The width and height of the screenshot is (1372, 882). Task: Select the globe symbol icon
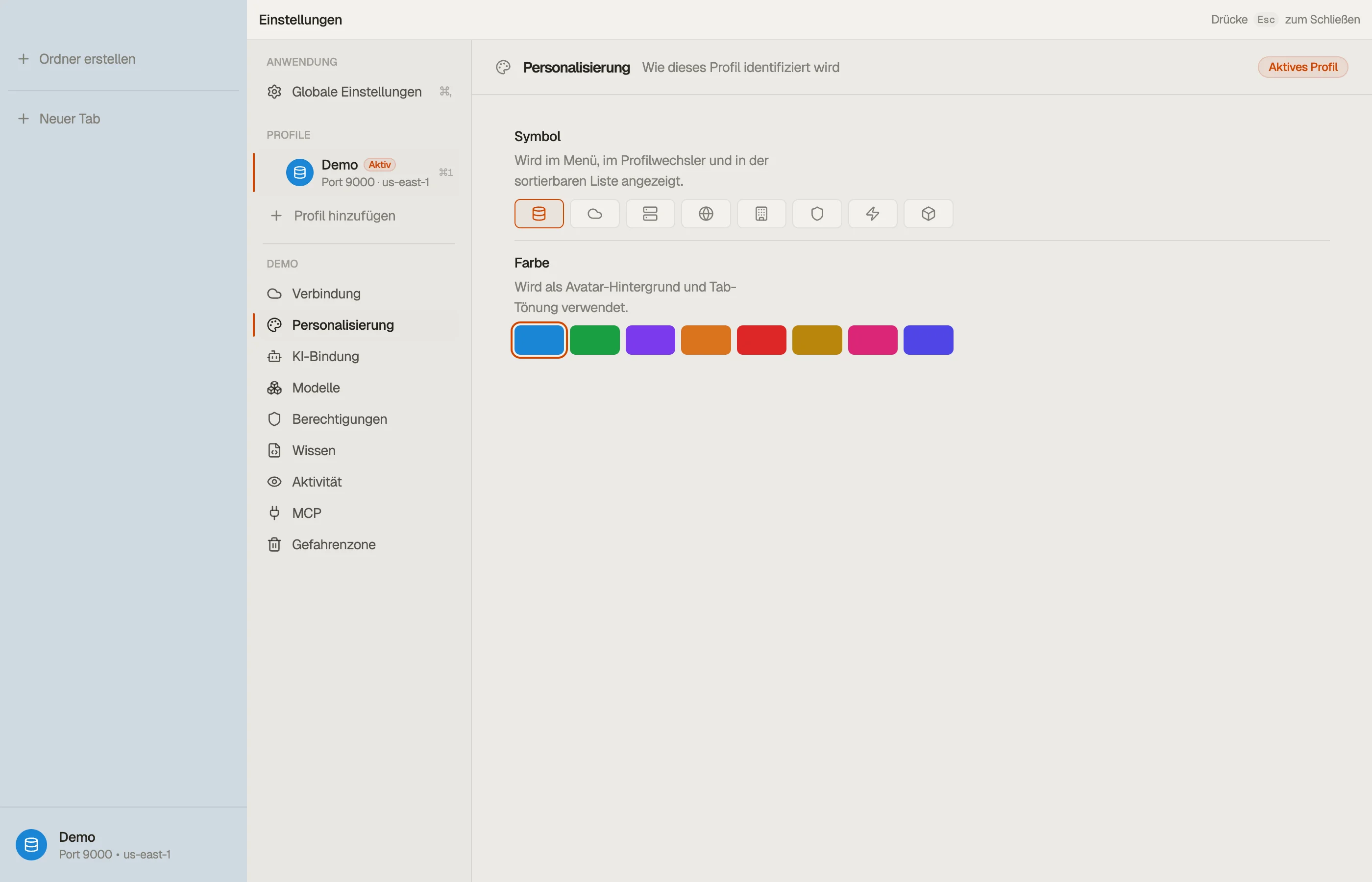coord(706,214)
